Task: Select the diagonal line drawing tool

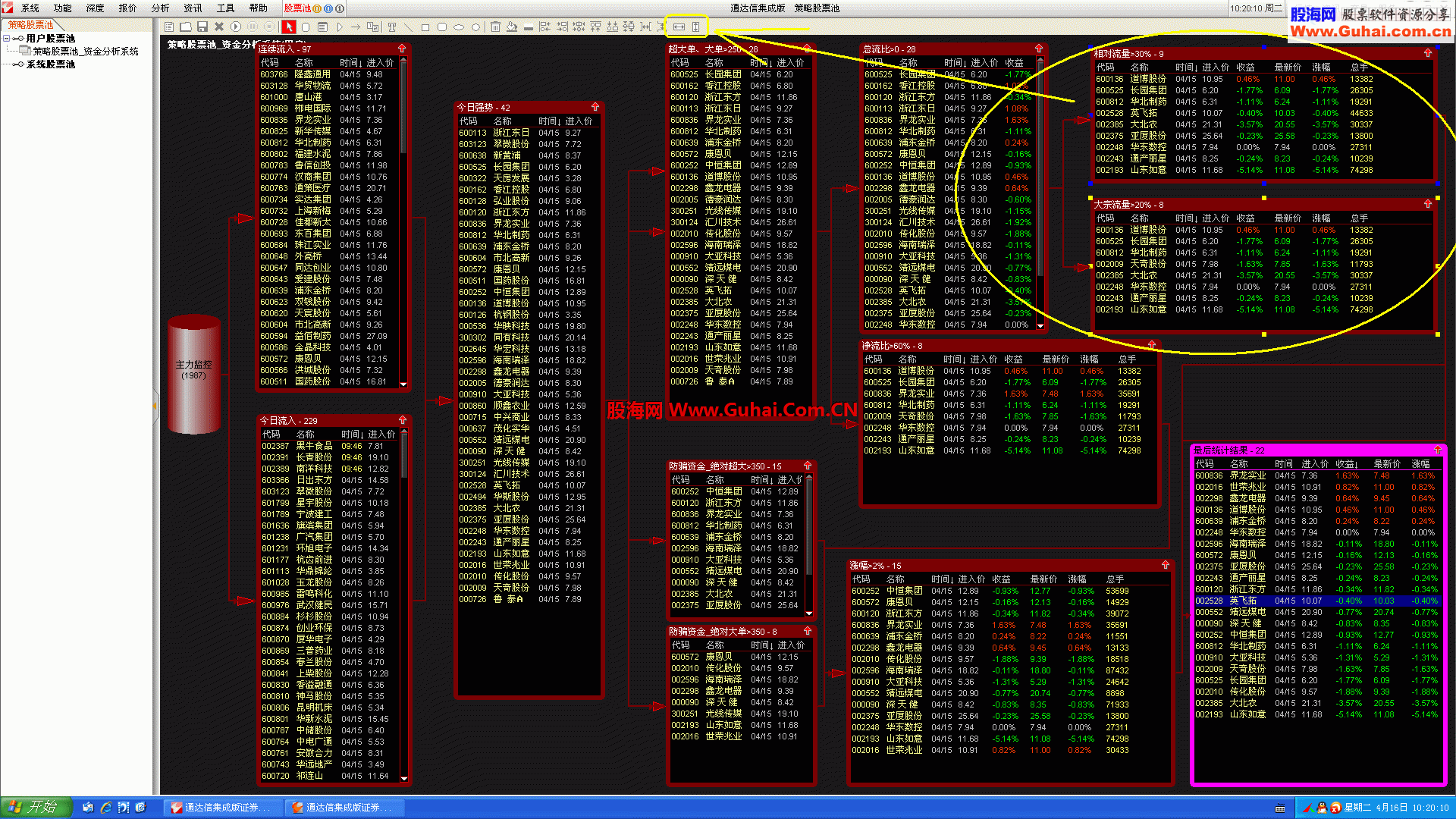Action: 408,27
